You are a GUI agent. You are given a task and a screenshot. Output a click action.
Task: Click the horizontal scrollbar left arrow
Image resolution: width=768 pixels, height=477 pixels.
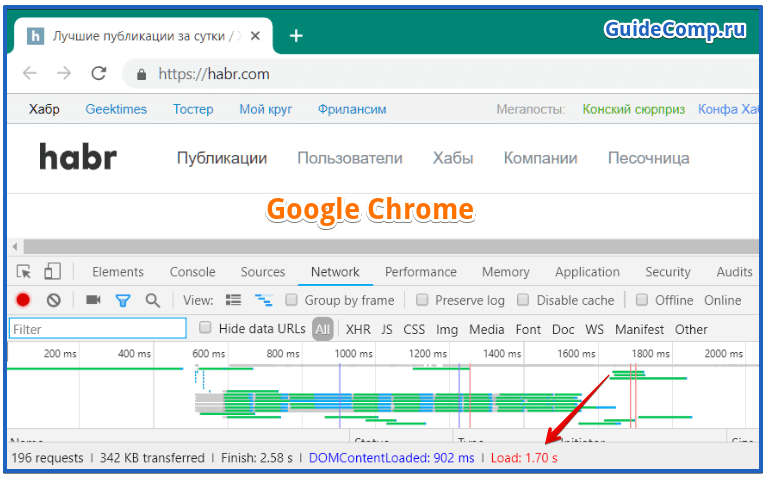tap(15, 246)
